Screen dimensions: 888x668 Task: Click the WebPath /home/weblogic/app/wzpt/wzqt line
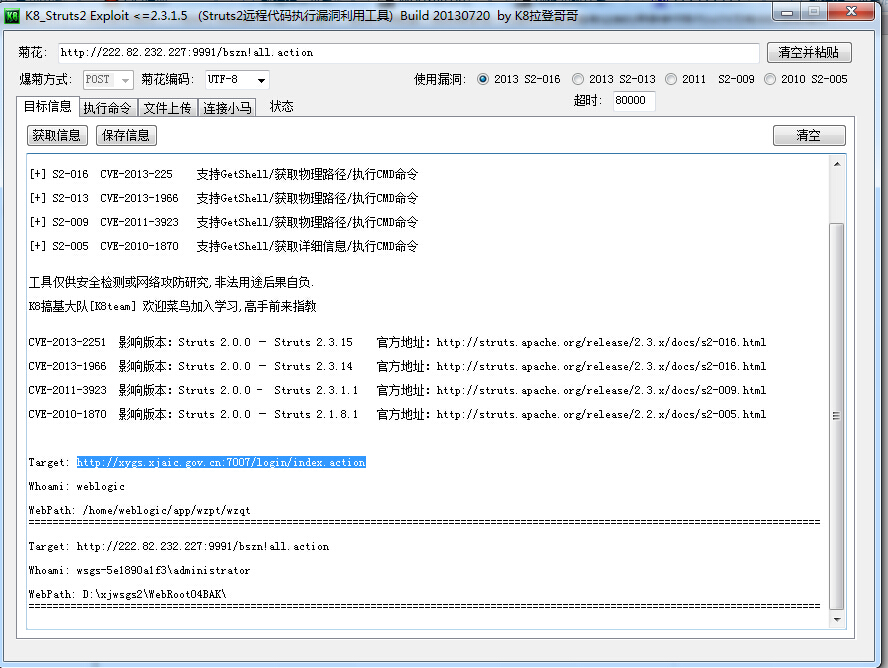(139, 510)
